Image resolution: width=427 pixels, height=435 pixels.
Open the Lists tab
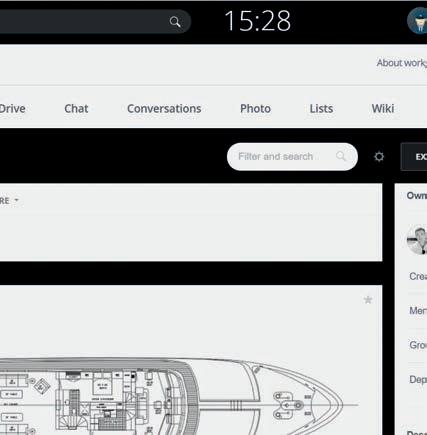pyautogui.click(x=321, y=109)
